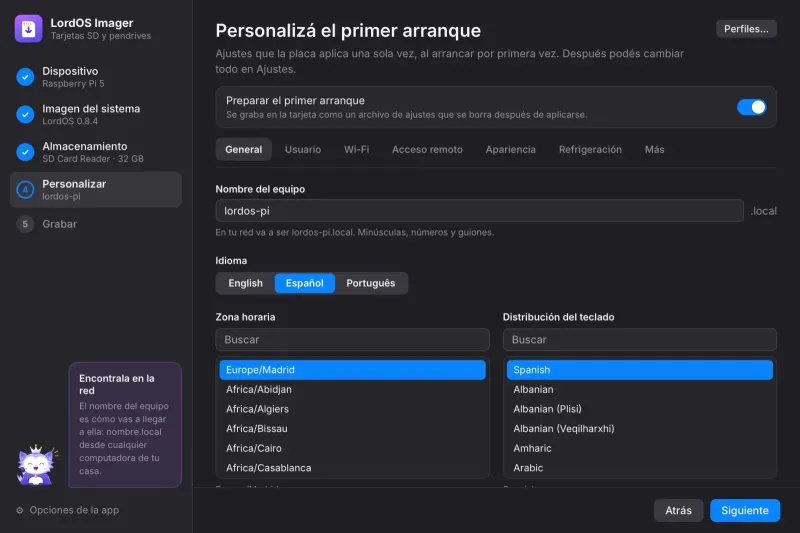This screenshot has height=533, width=800.
Task: Select Africa/Casablanca time zone
Action: click(x=353, y=468)
